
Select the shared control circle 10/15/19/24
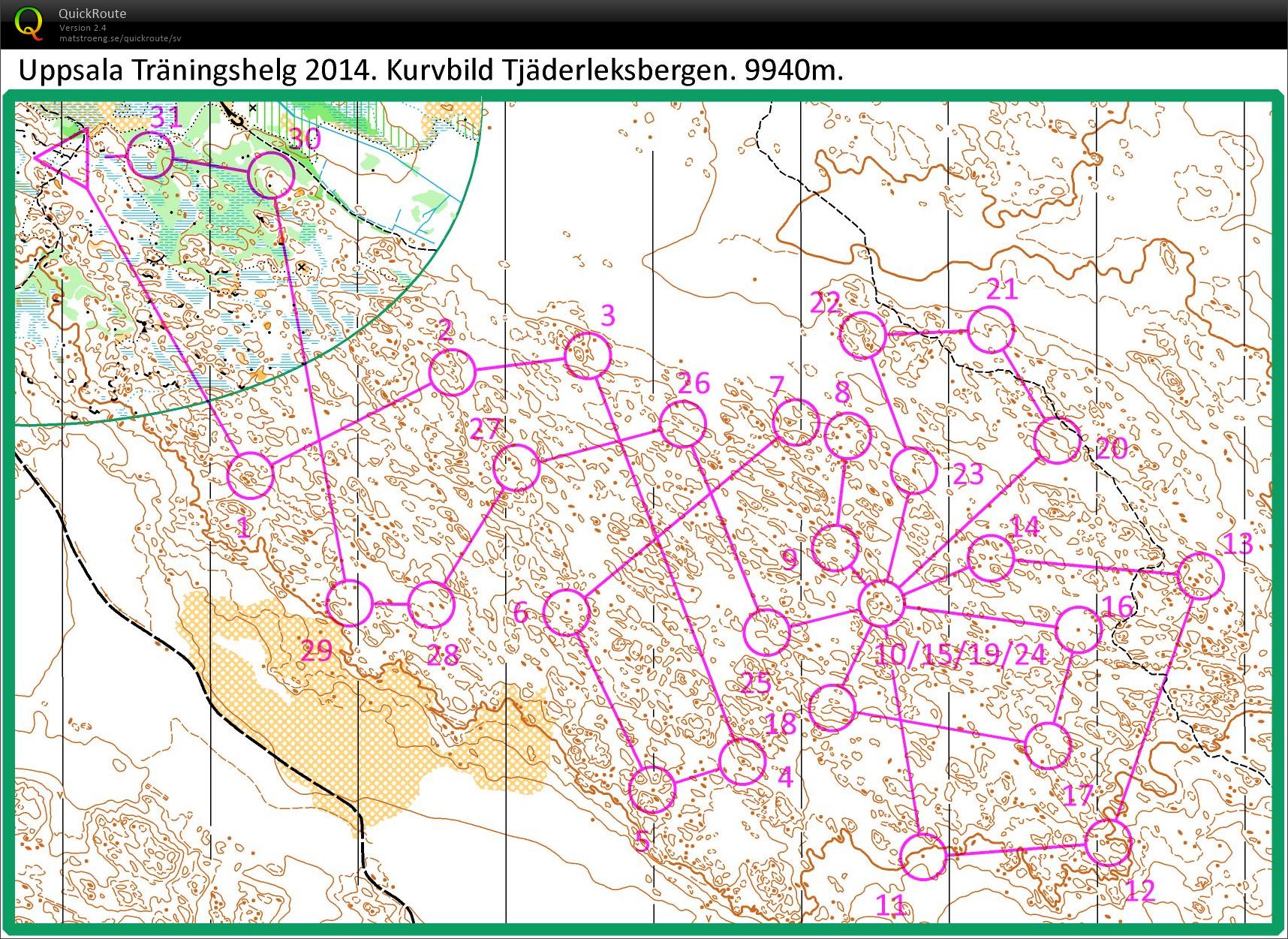881,603
